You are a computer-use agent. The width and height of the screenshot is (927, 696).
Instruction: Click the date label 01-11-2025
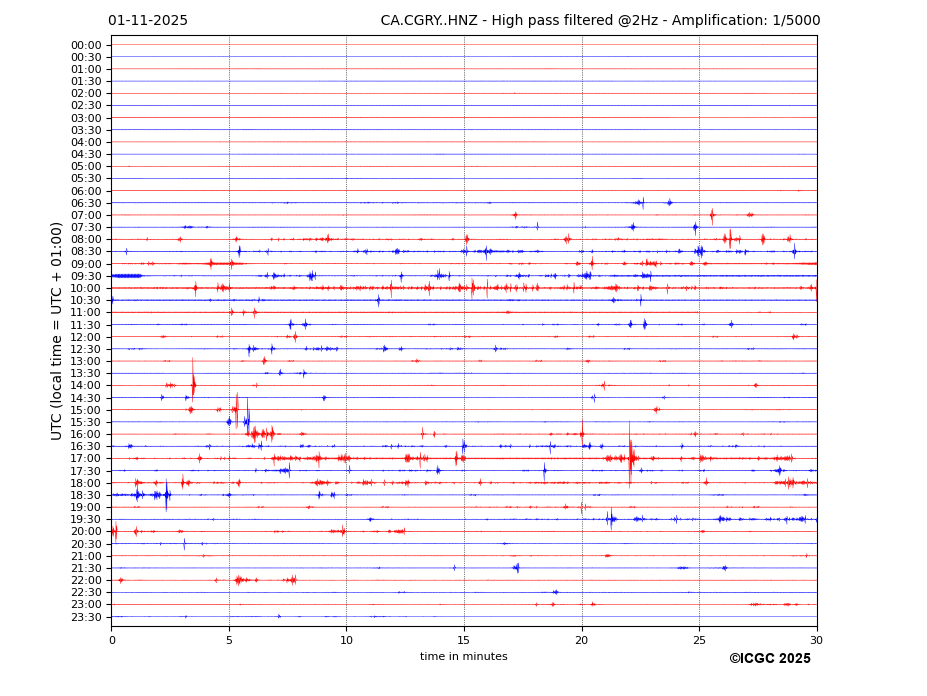[x=148, y=21]
